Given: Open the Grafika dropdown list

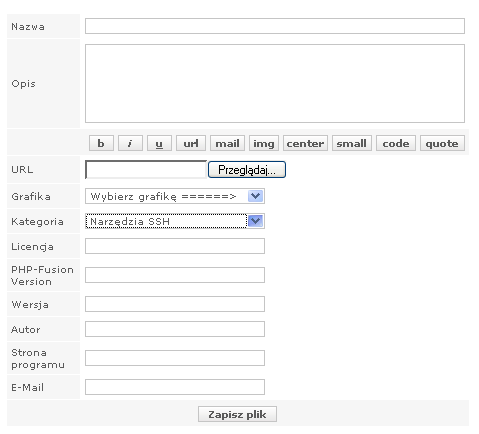Looking at the screenshot, I should [256, 196].
